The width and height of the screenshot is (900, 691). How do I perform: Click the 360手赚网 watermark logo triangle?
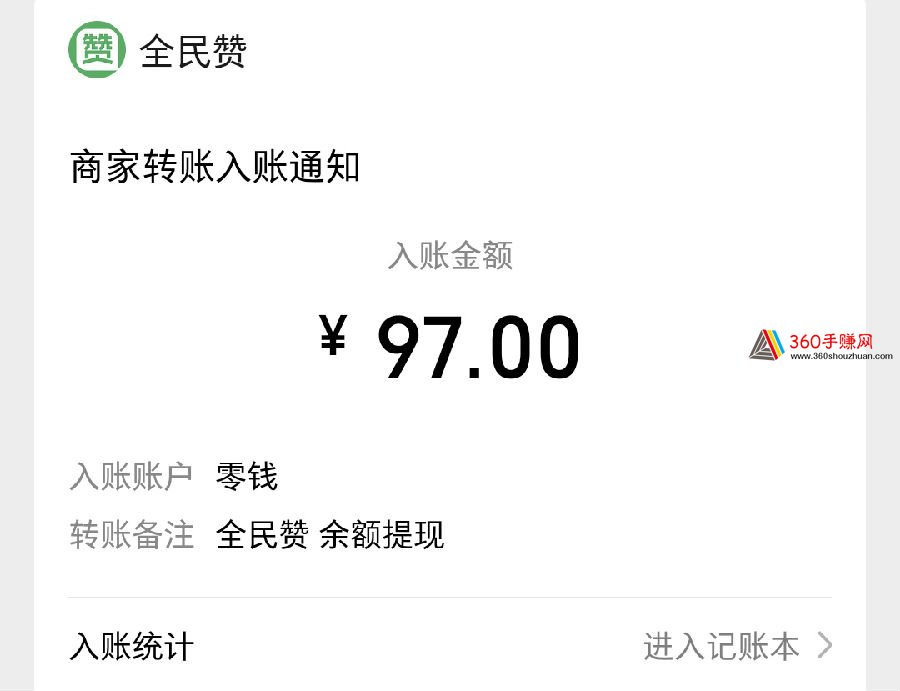tap(767, 345)
